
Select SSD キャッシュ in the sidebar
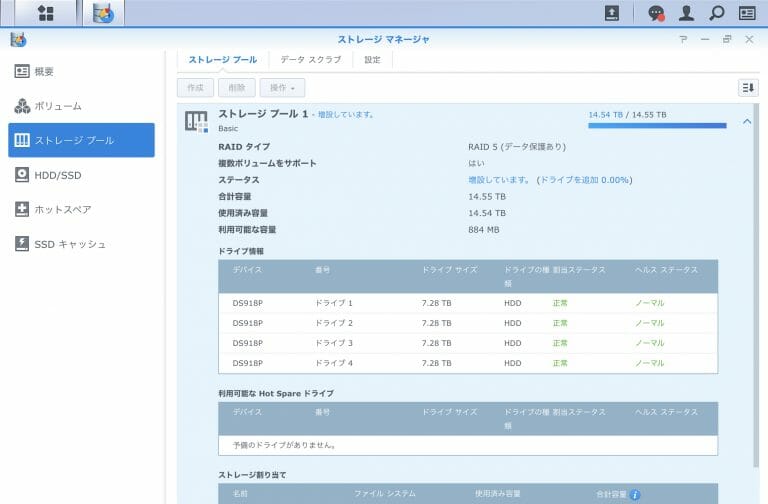coord(81,244)
